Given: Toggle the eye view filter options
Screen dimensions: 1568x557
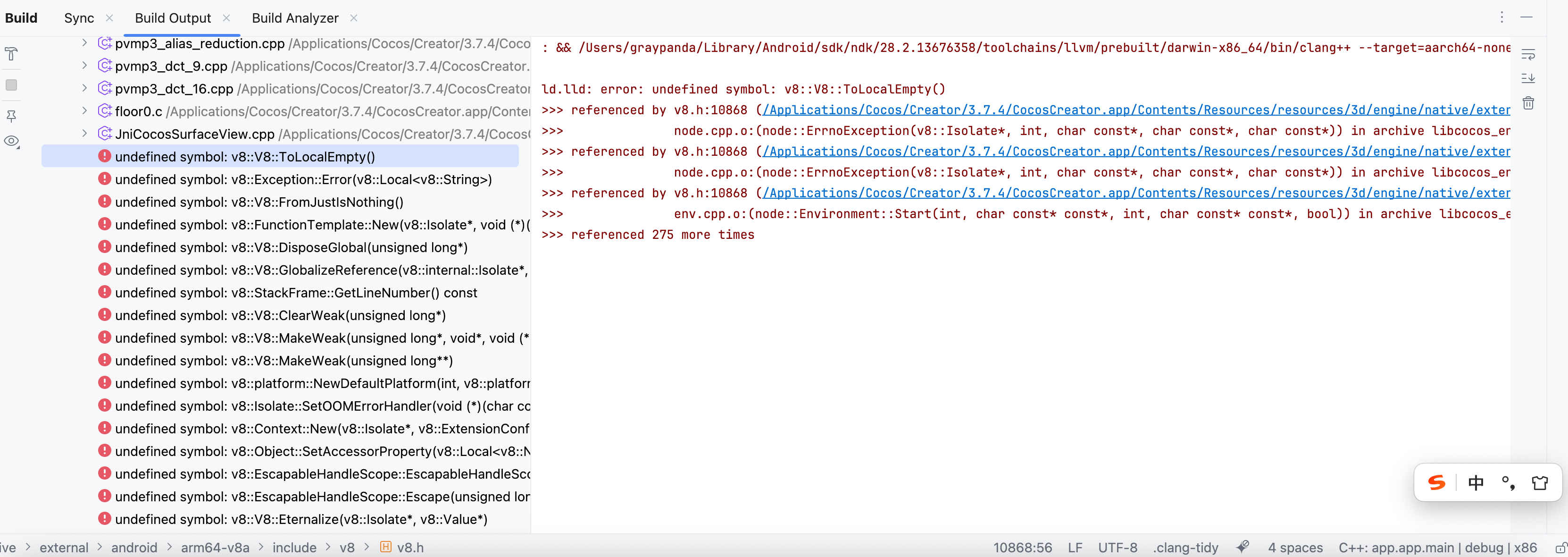Looking at the screenshot, I should click(x=12, y=142).
